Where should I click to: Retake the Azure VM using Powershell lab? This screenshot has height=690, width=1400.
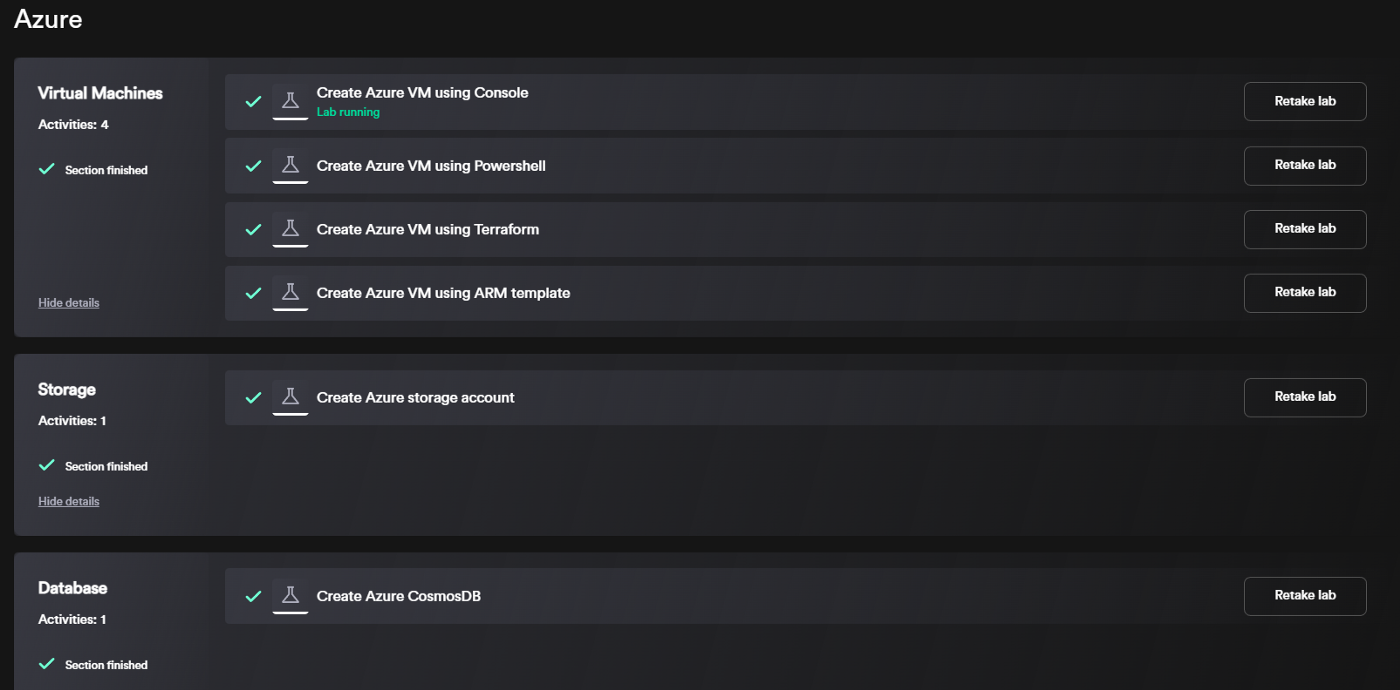(1305, 165)
